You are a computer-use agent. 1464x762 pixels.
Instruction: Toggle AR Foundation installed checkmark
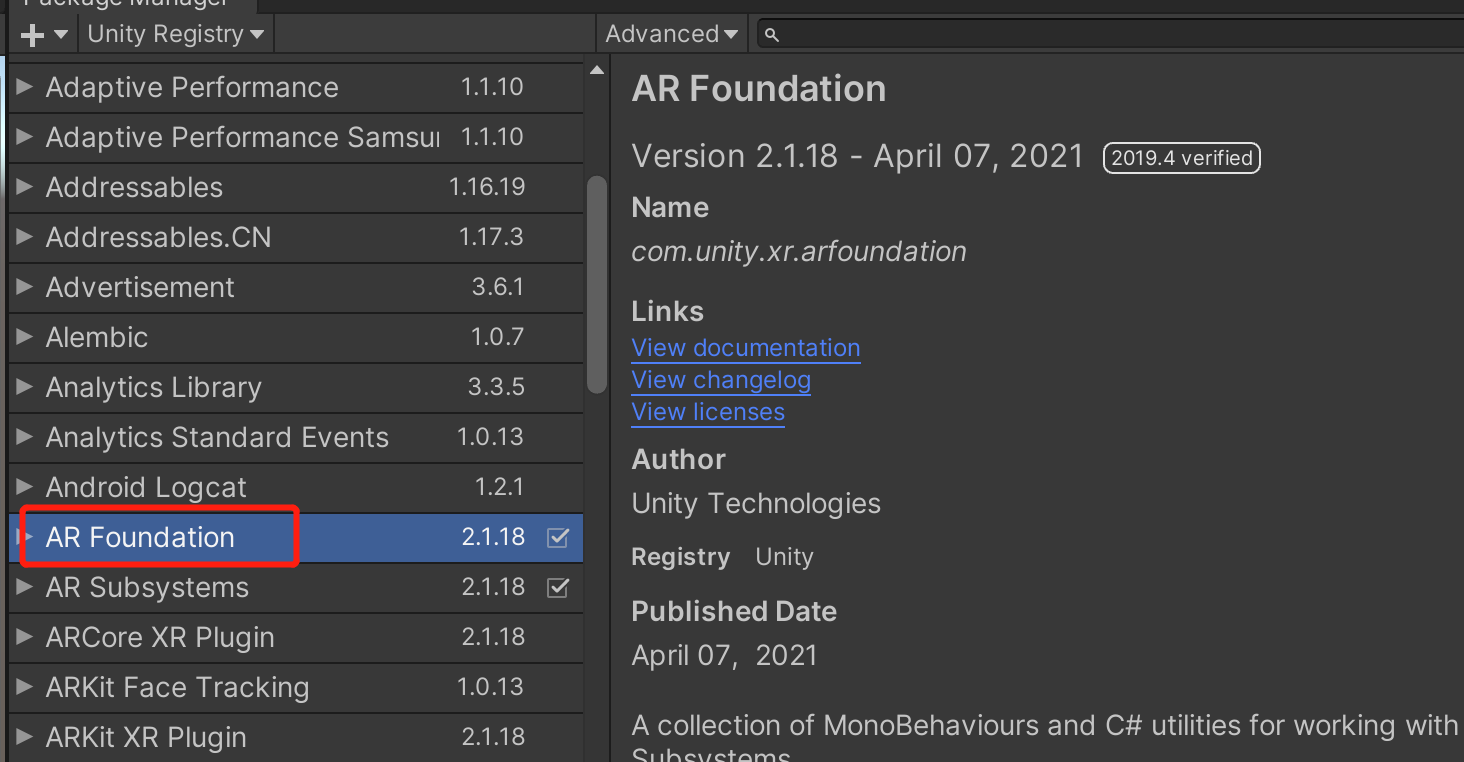[x=558, y=538]
